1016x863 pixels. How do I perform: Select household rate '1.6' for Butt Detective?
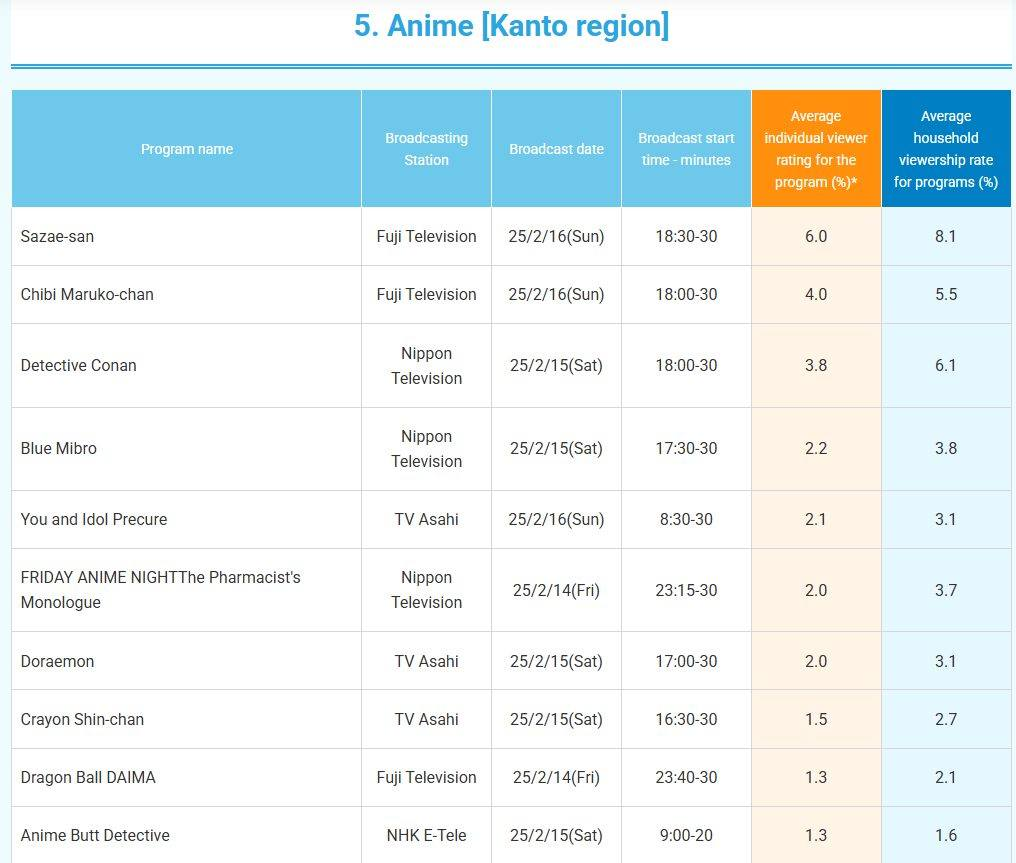[x=946, y=836]
